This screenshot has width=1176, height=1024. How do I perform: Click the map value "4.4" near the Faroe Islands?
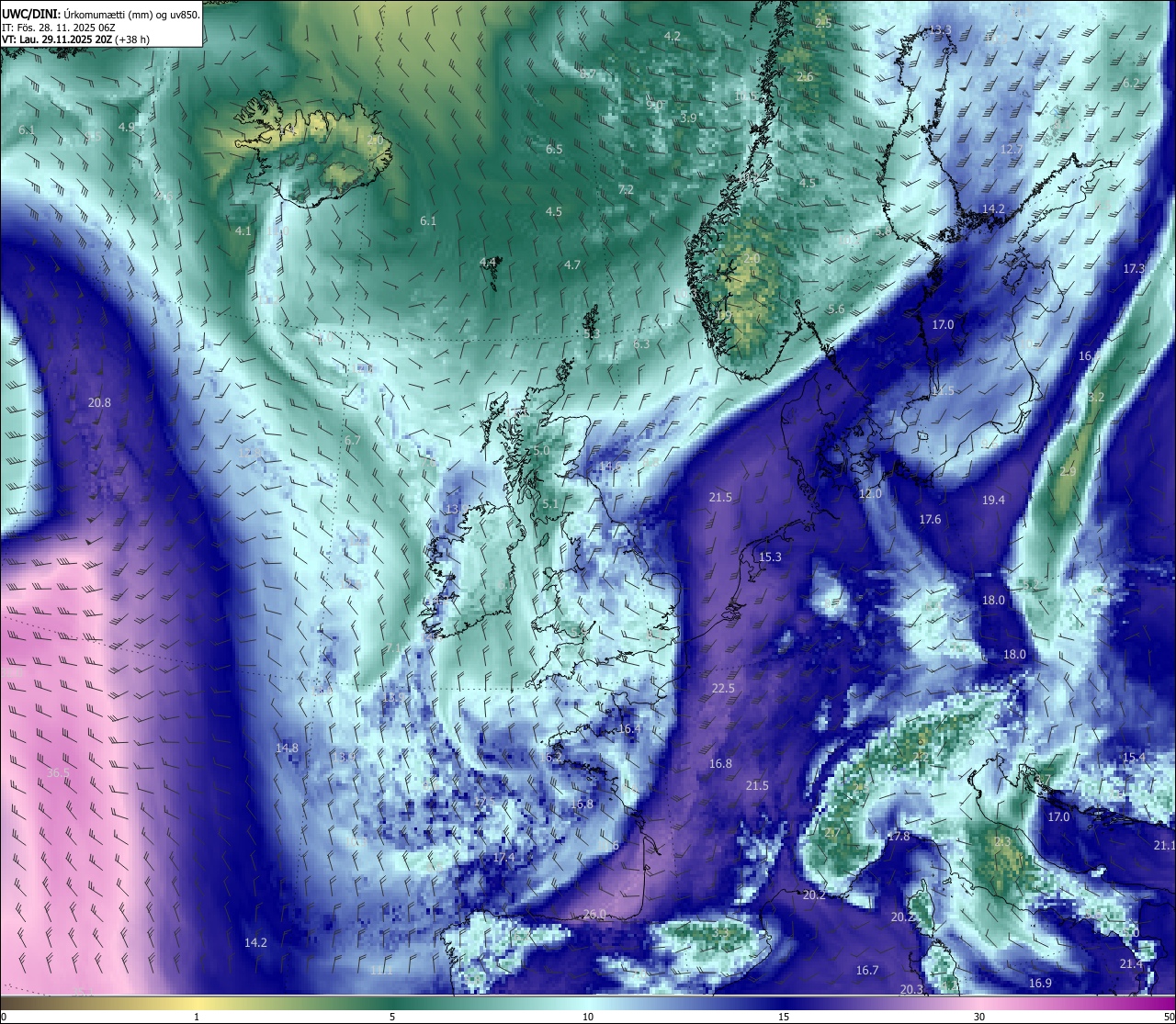tap(488, 263)
